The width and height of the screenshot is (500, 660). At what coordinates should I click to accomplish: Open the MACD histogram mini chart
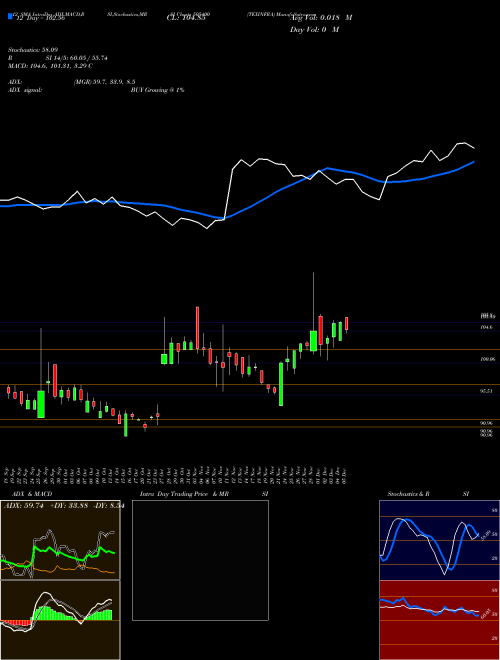pos(60,620)
